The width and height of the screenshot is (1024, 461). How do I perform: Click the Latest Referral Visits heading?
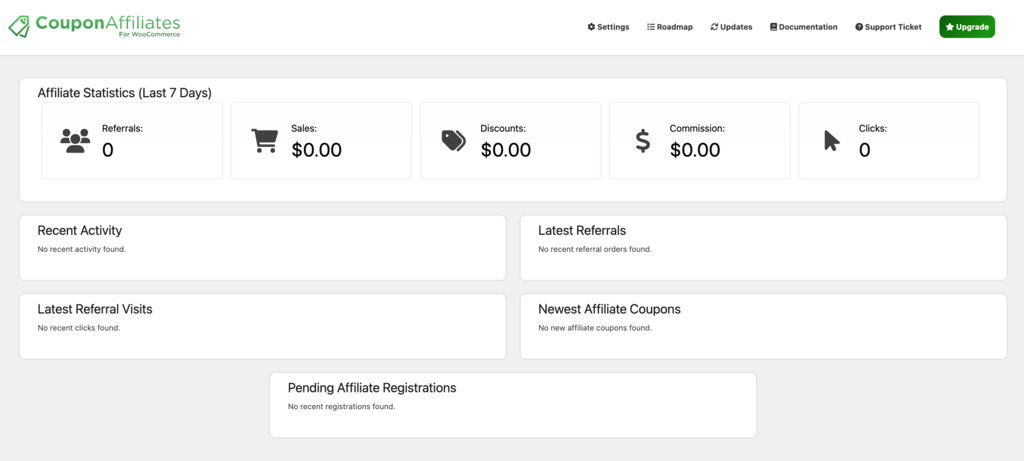click(x=95, y=309)
